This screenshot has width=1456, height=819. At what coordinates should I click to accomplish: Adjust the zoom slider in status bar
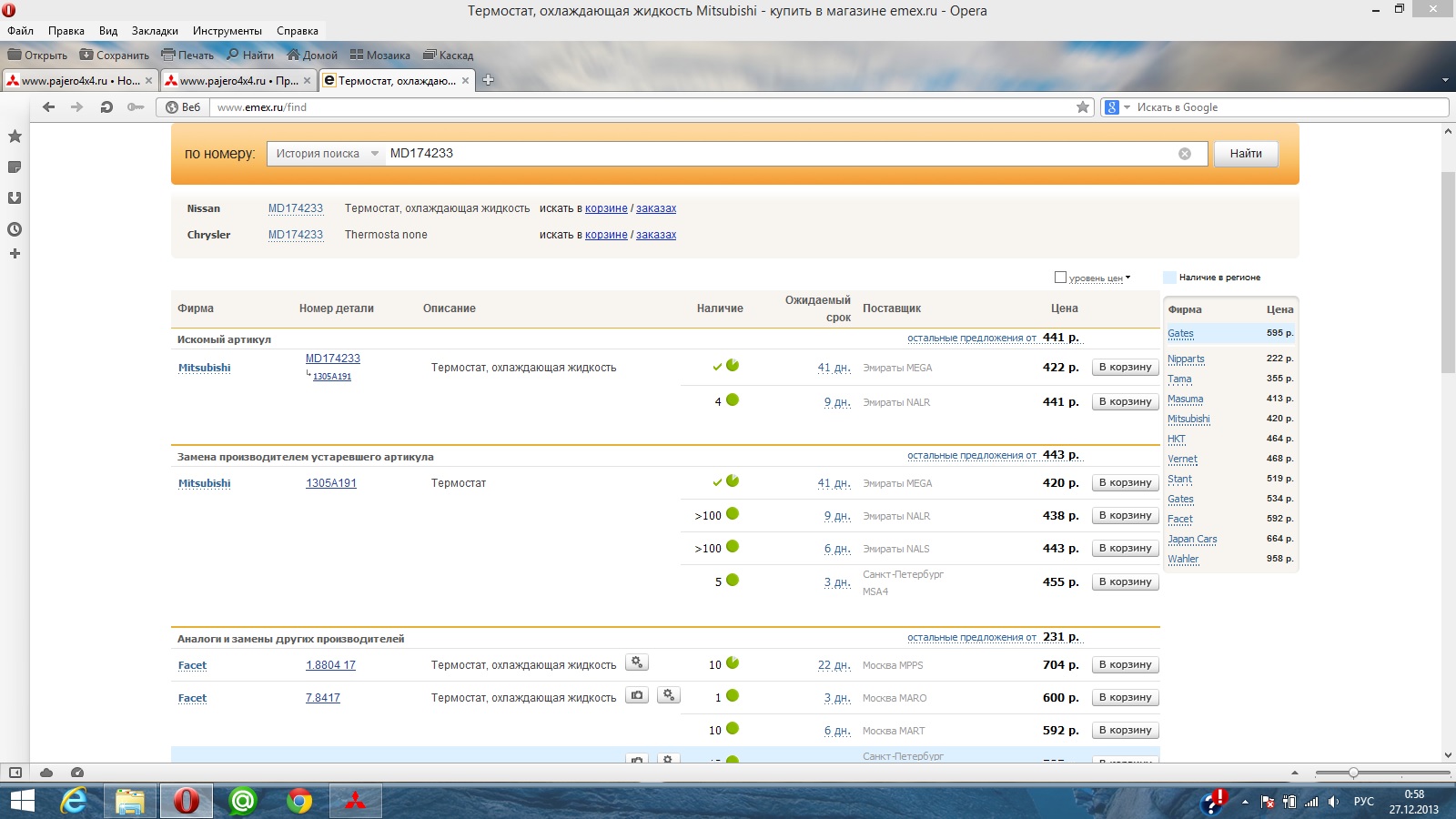pos(1353,773)
